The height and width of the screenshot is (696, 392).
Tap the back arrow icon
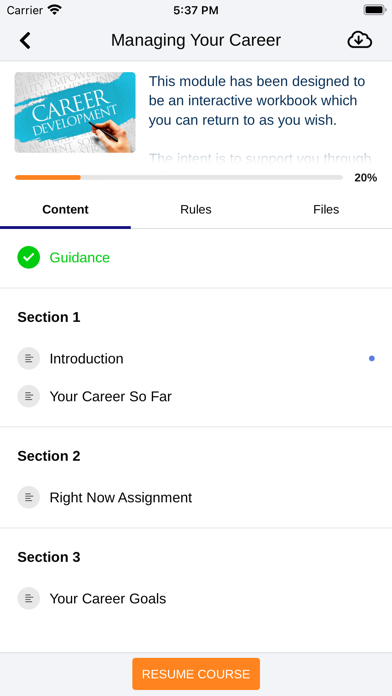(25, 40)
